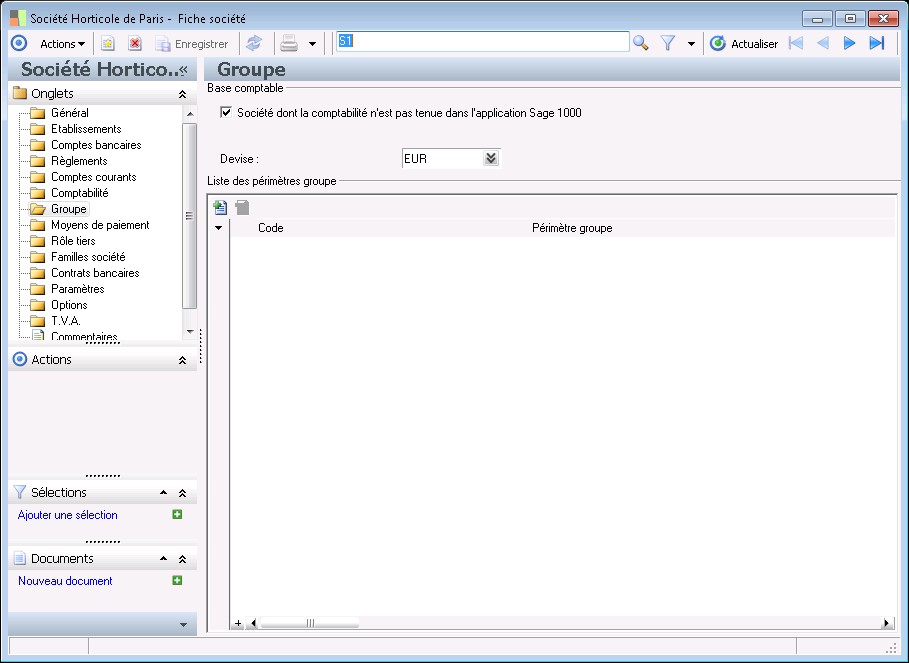Open the T.V.A. folder item
The height and width of the screenshot is (663, 909).
(65, 321)
